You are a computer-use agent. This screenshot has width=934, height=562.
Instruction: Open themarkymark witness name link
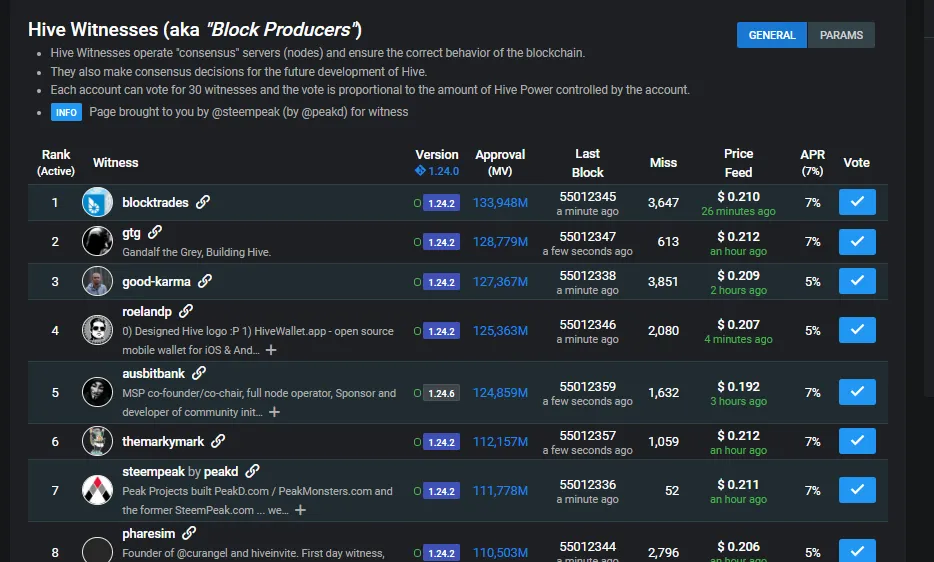point(163,442)
